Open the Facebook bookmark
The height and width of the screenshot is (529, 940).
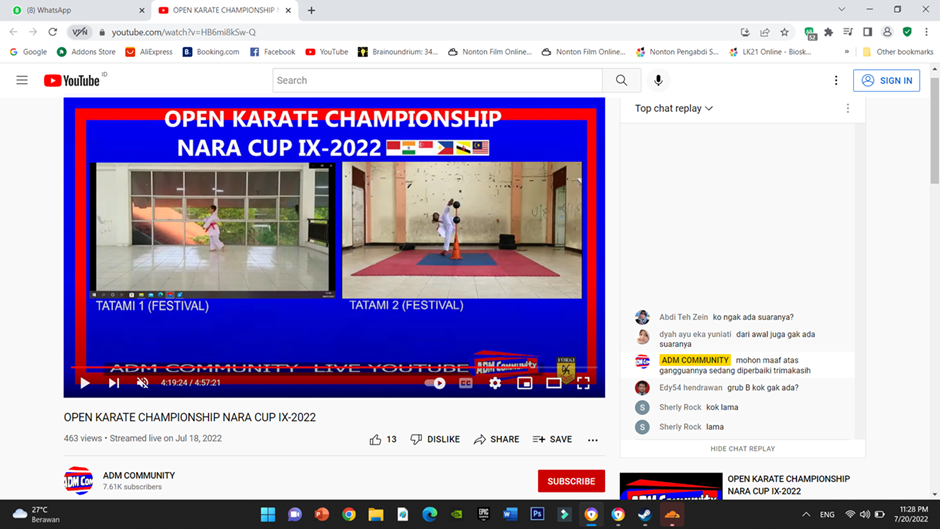tap(272, 52)
